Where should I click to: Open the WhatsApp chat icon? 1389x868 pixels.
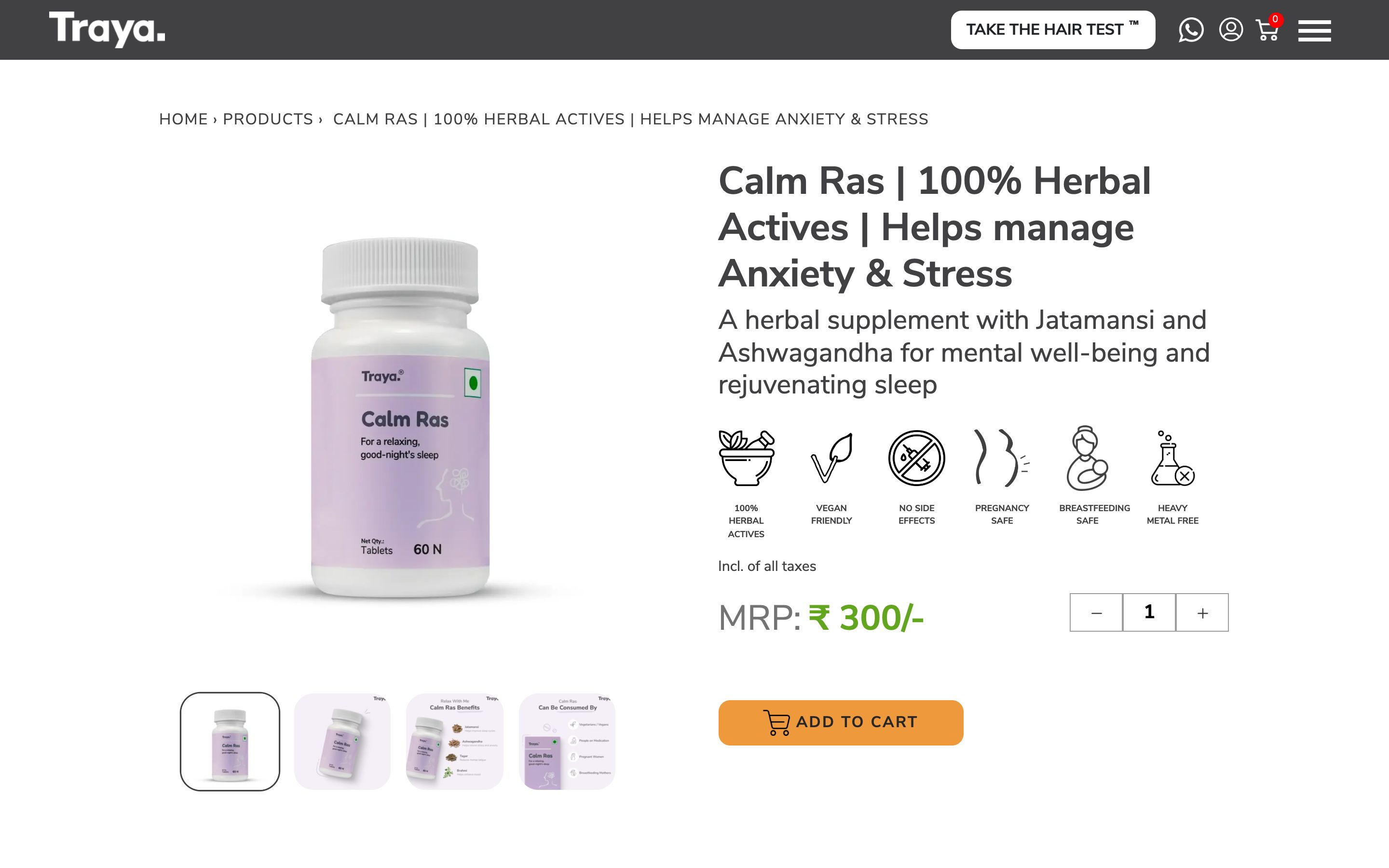1190,30
